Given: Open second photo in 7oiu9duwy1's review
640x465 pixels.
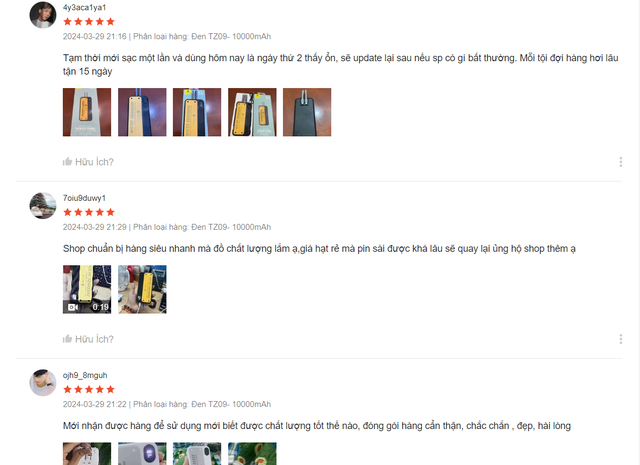Looking at the screenshot, I should [x=142, y=289].
